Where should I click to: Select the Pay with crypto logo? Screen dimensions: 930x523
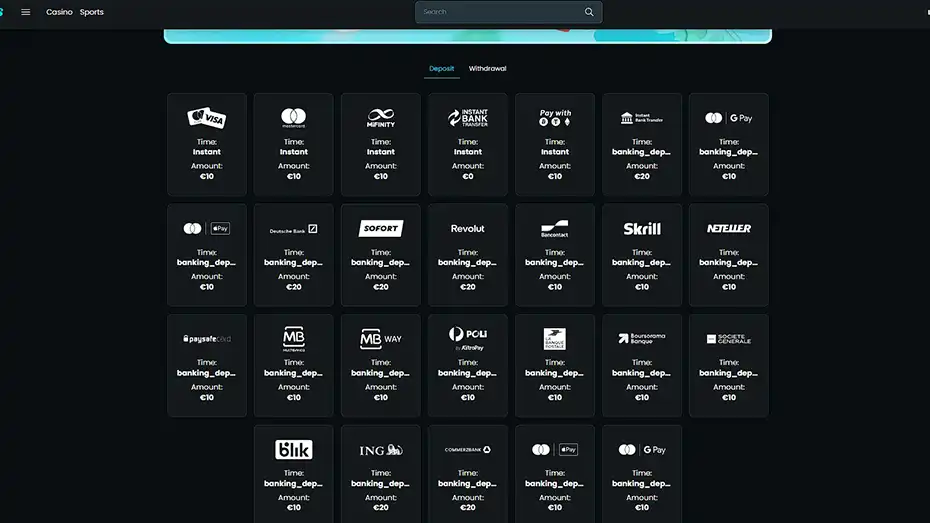555,117
